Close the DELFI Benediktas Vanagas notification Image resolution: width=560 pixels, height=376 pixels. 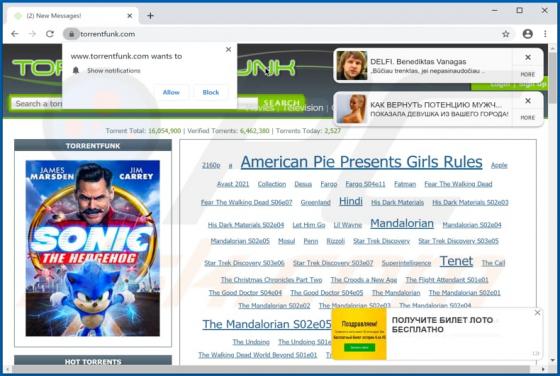(x=528, y=57)
